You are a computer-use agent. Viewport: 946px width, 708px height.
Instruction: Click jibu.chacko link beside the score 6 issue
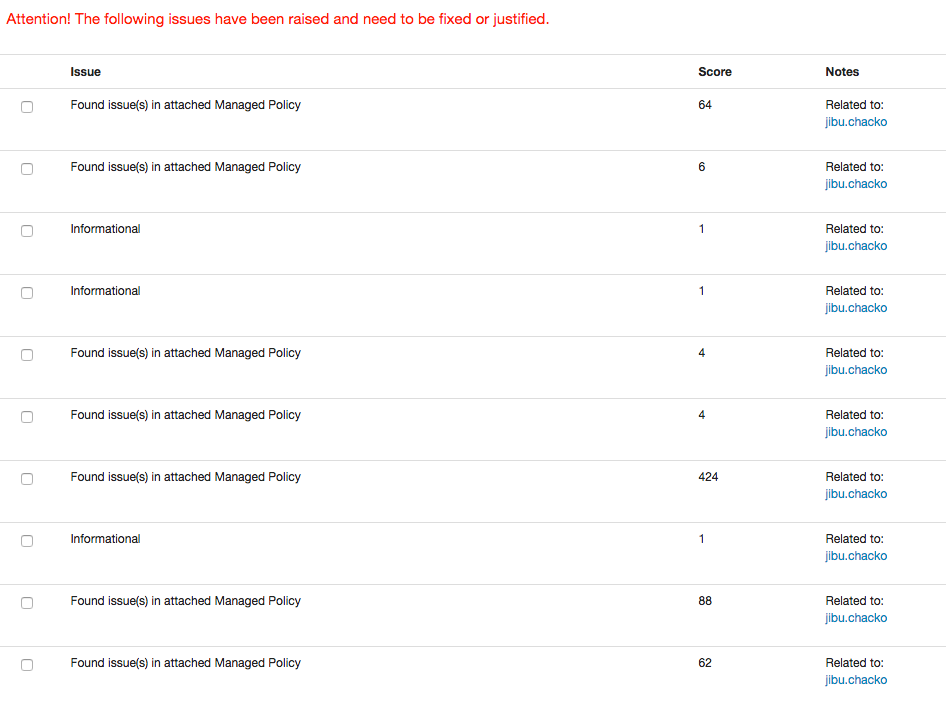pyautogui.click(x=856, y=183)
